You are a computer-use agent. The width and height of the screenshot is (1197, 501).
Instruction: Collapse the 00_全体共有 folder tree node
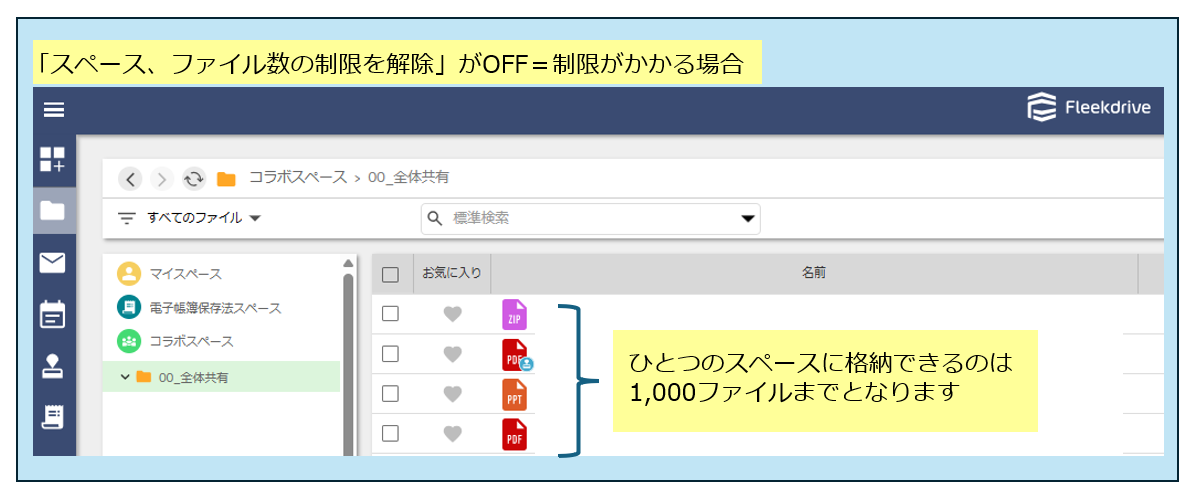125,377
